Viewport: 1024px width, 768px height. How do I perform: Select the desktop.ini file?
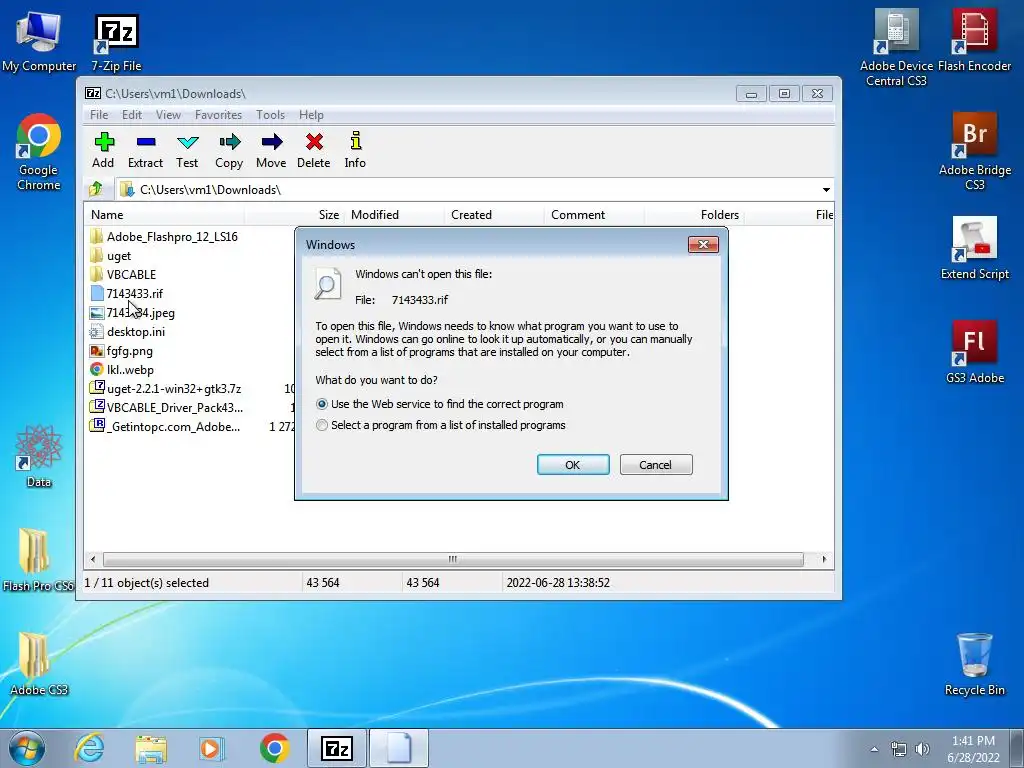(x=135, y=332)
